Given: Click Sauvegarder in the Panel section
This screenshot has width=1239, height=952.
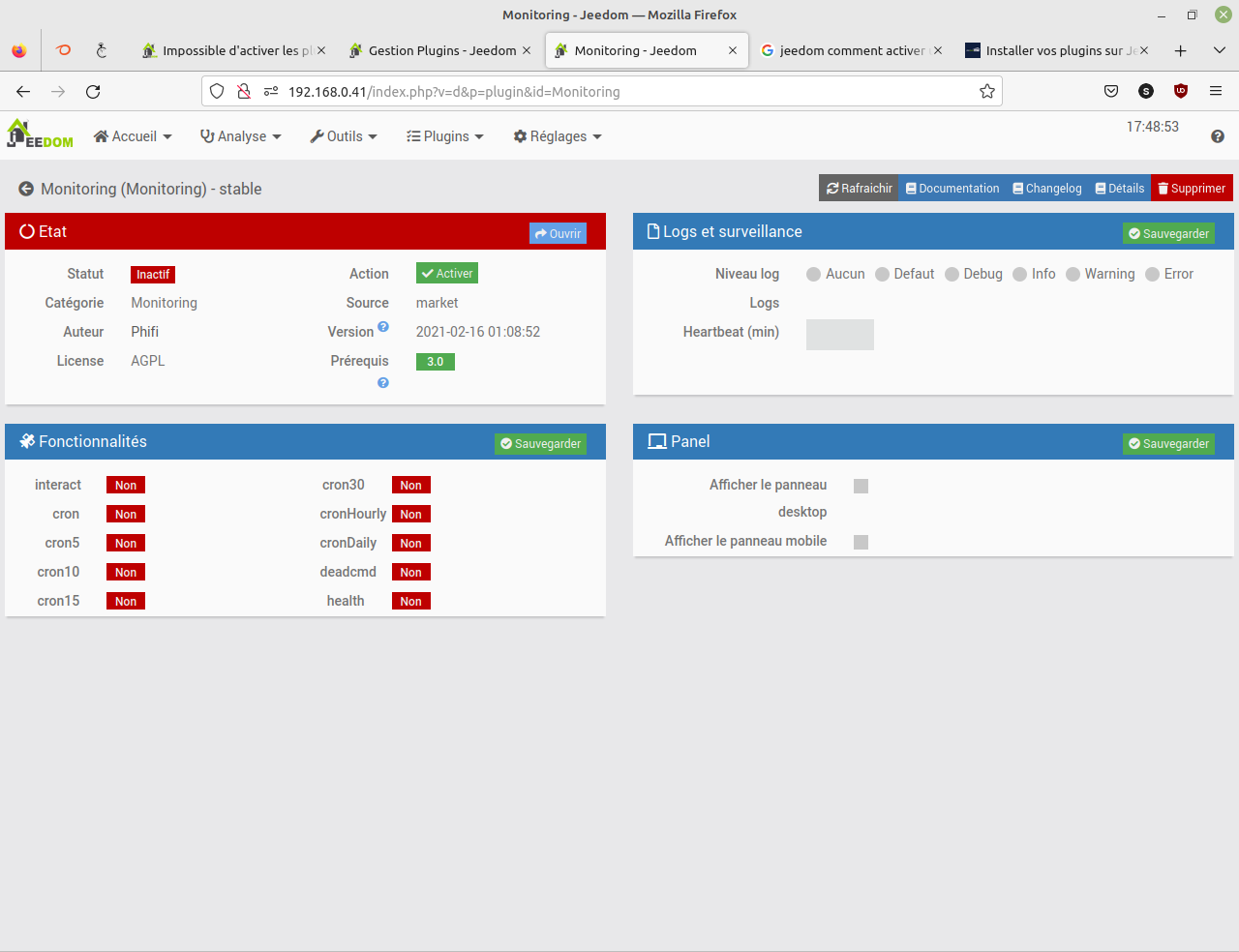Looking at the screenshot, I should 1168,443.
